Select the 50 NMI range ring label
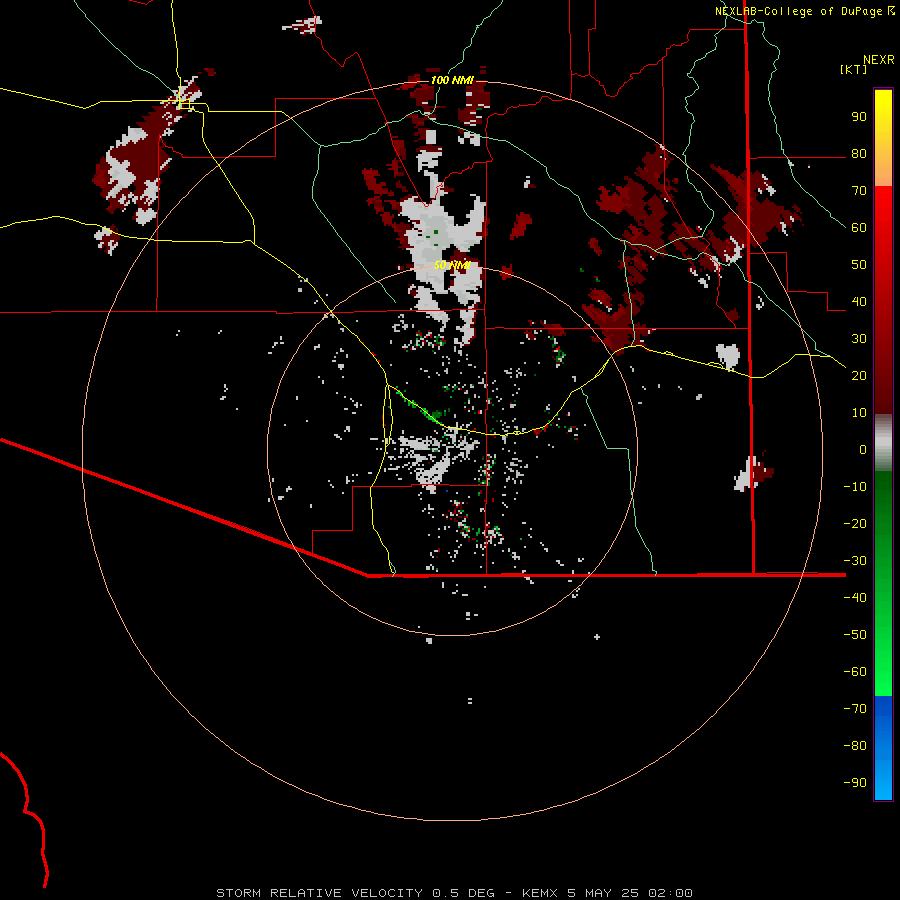Screen dimensions: 900x900 click(x=452, y=265)
